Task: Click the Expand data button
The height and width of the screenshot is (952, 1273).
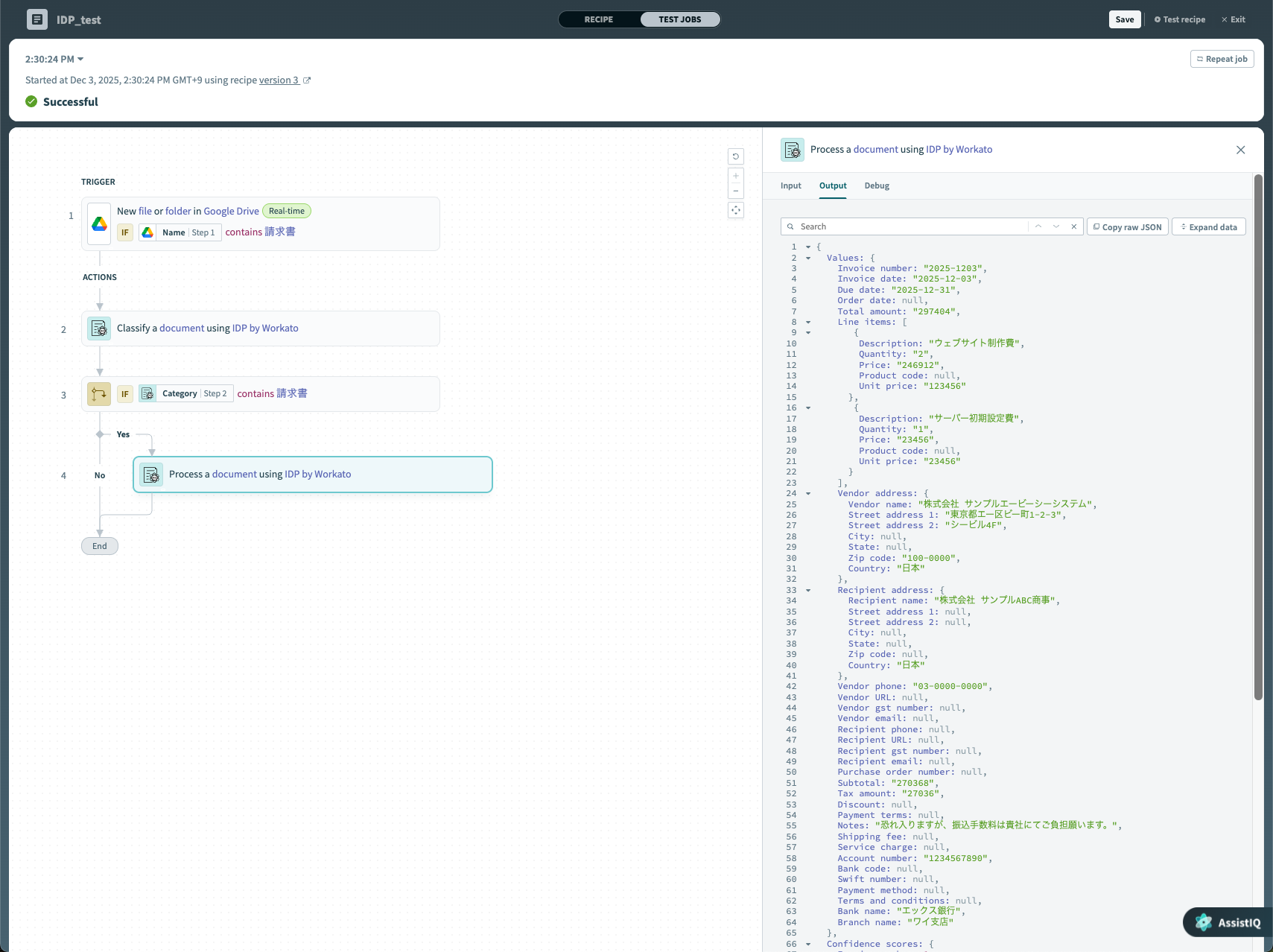Action: pyautogui.click(x=1209, y=226)
